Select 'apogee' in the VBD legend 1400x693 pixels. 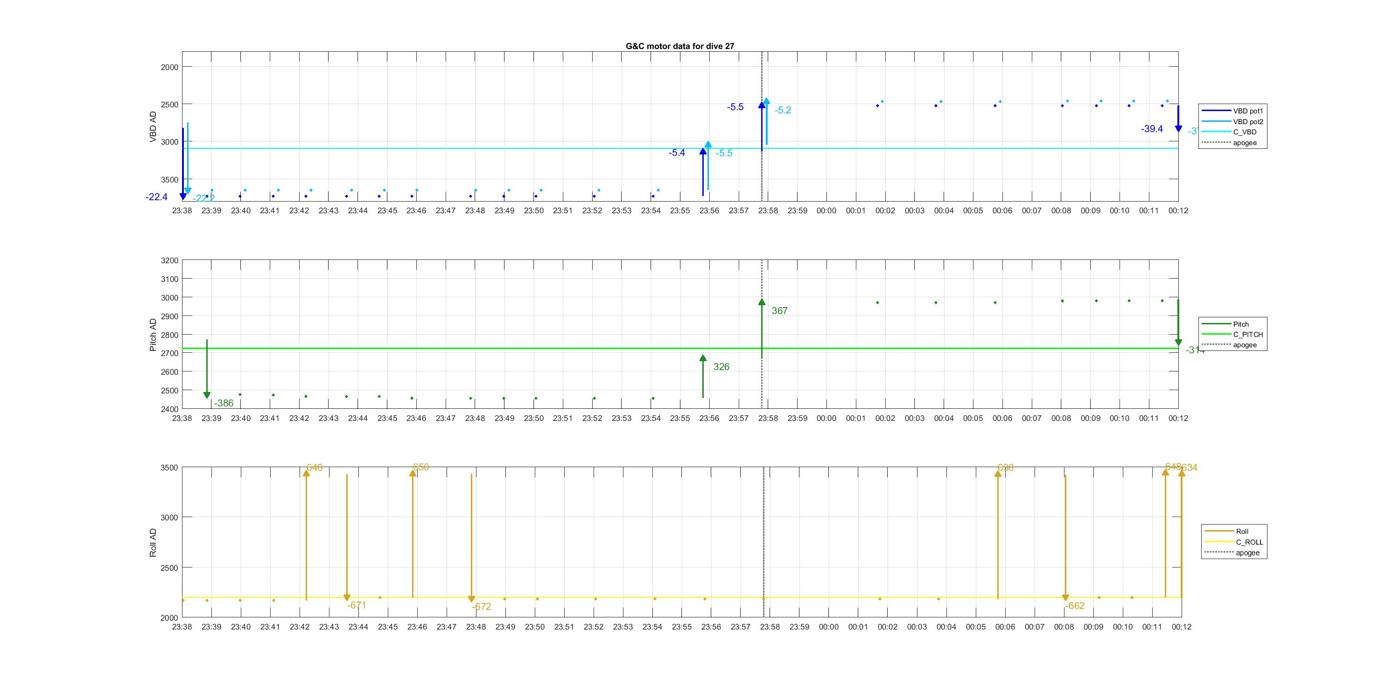coord(1234,142)
